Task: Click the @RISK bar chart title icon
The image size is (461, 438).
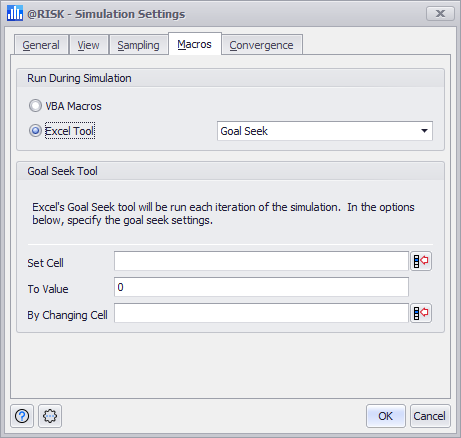Action: pos(15,14)
